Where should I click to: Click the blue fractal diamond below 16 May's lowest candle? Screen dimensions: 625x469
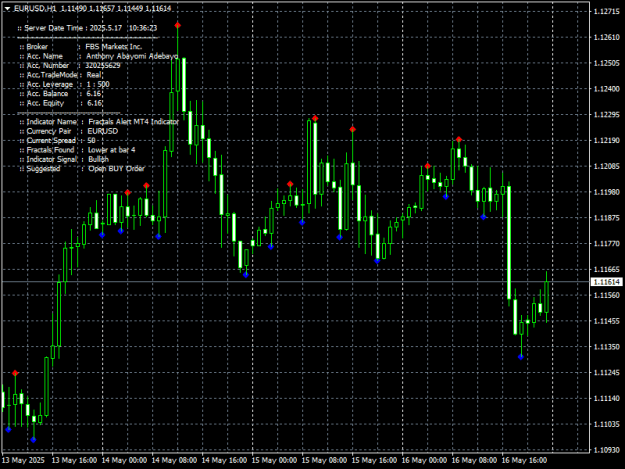click(521, 357)
